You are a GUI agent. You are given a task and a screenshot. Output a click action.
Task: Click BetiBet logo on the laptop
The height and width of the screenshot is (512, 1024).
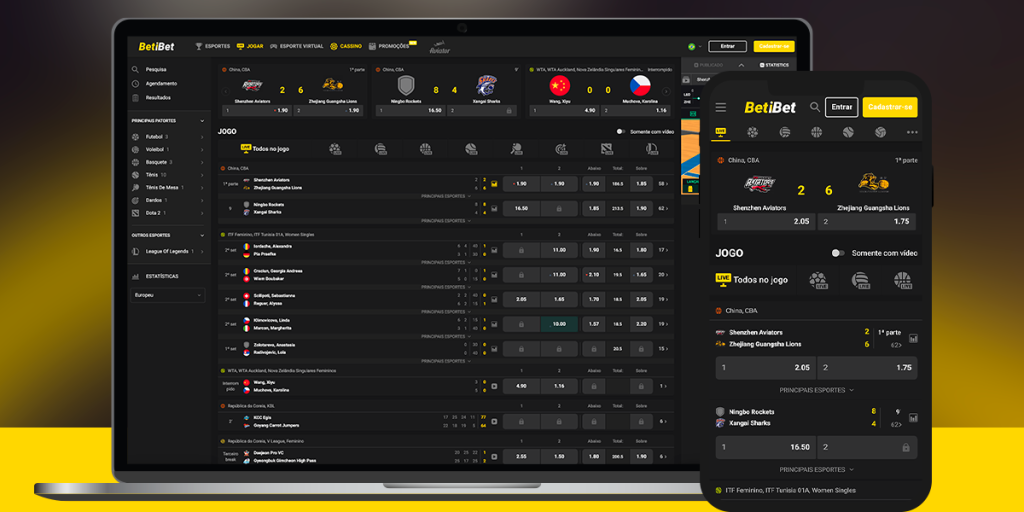click(x=156, y=46)
